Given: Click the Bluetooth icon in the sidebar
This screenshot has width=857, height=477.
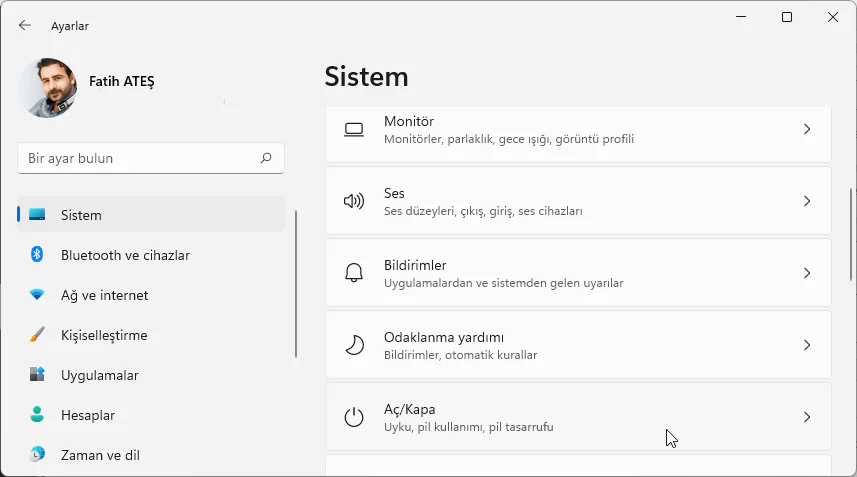Looking at the screenshot, I should [37, 255].
